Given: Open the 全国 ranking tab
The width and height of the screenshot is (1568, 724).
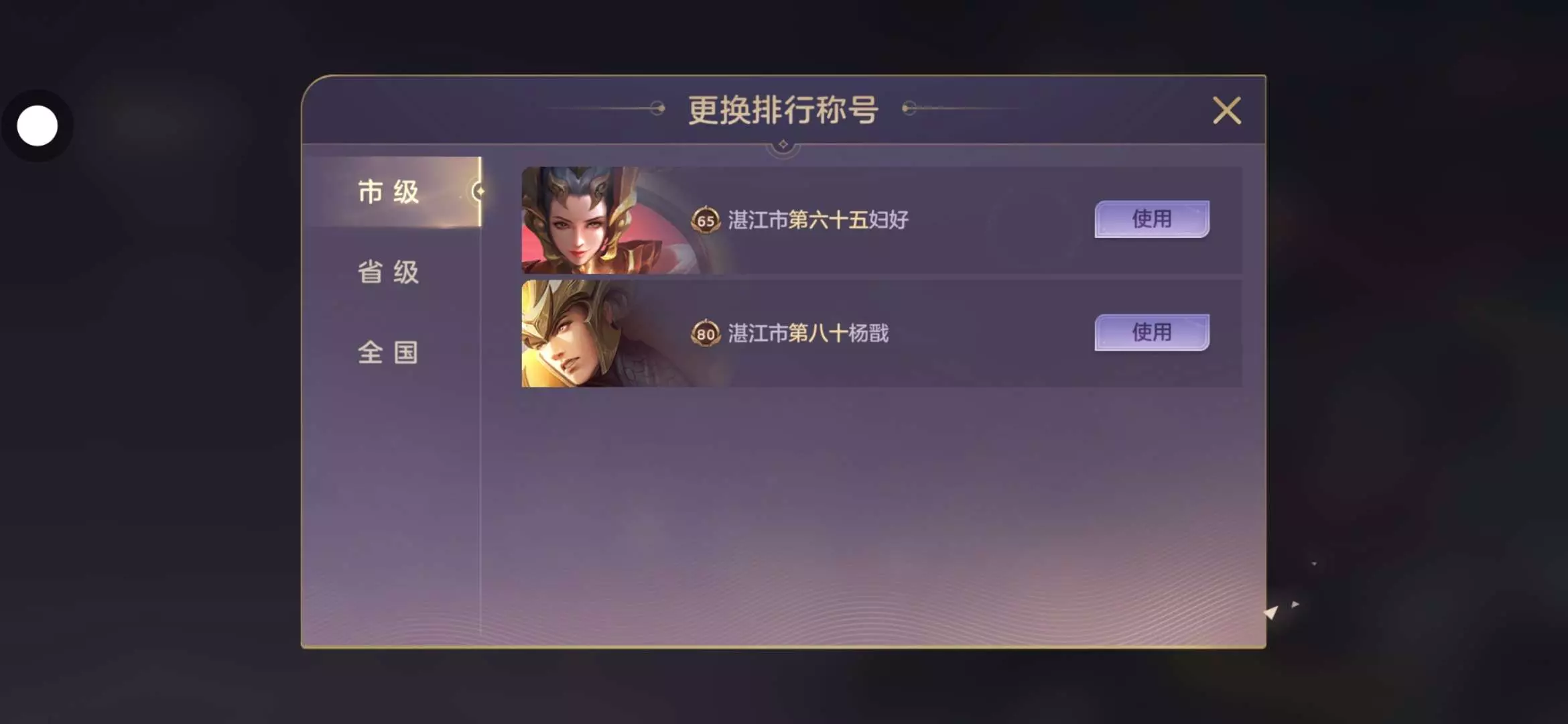Looking at the screenshot, I should (389, 353).
